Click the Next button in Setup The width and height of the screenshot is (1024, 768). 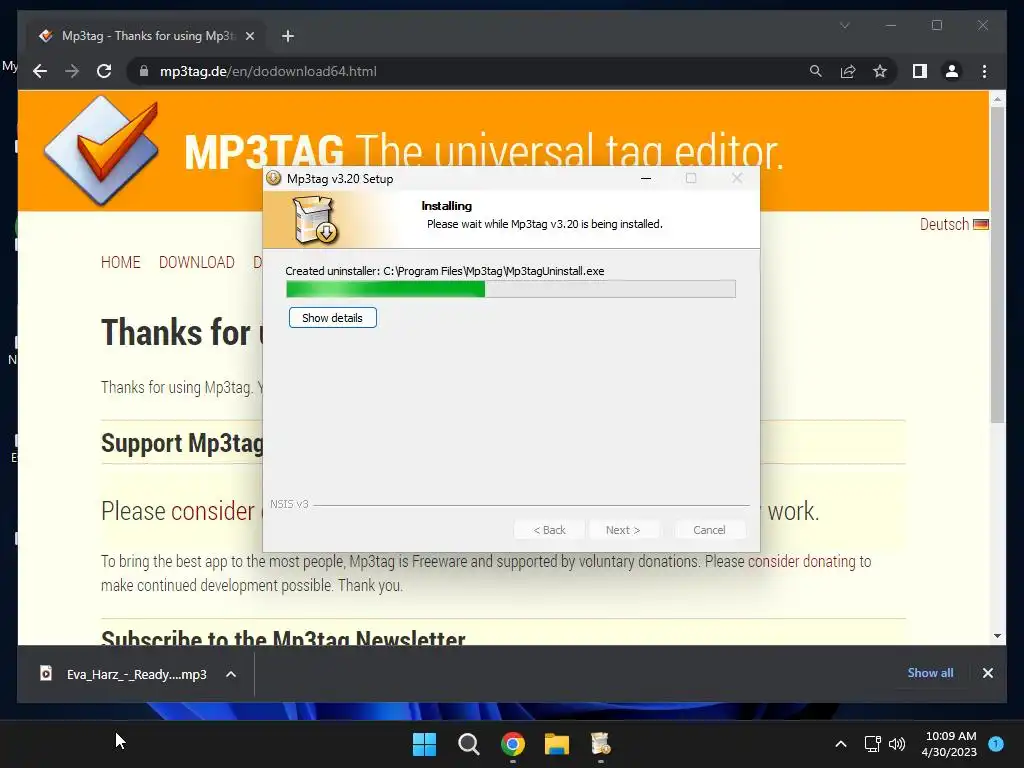click(x=623, y=530)
